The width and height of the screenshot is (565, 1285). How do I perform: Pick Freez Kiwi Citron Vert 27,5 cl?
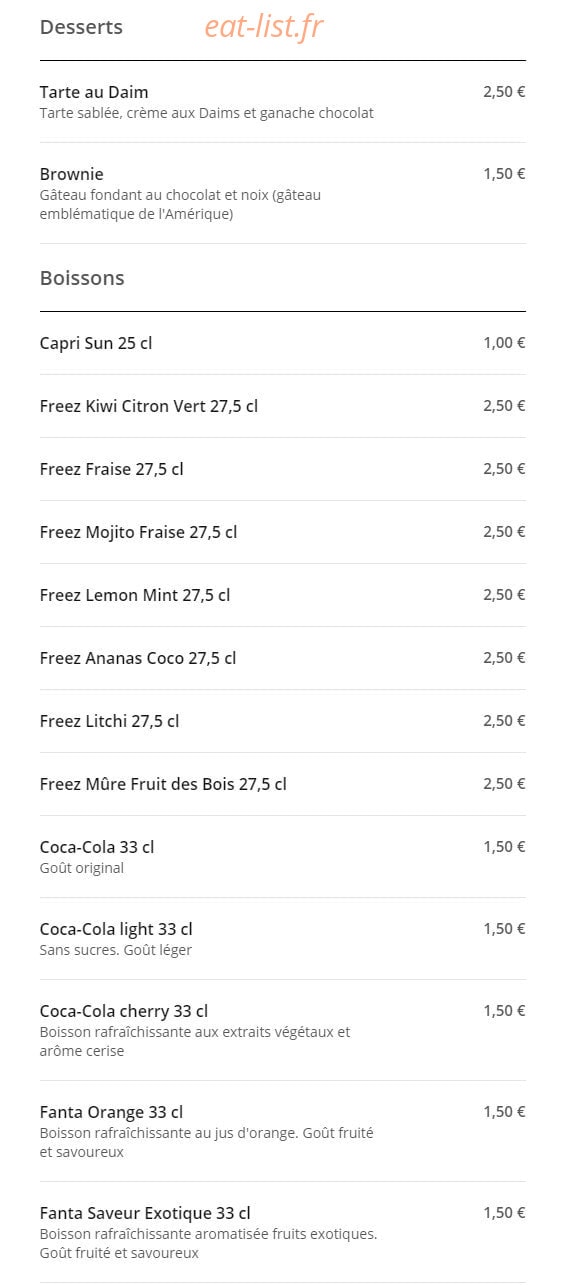(282, 406)
